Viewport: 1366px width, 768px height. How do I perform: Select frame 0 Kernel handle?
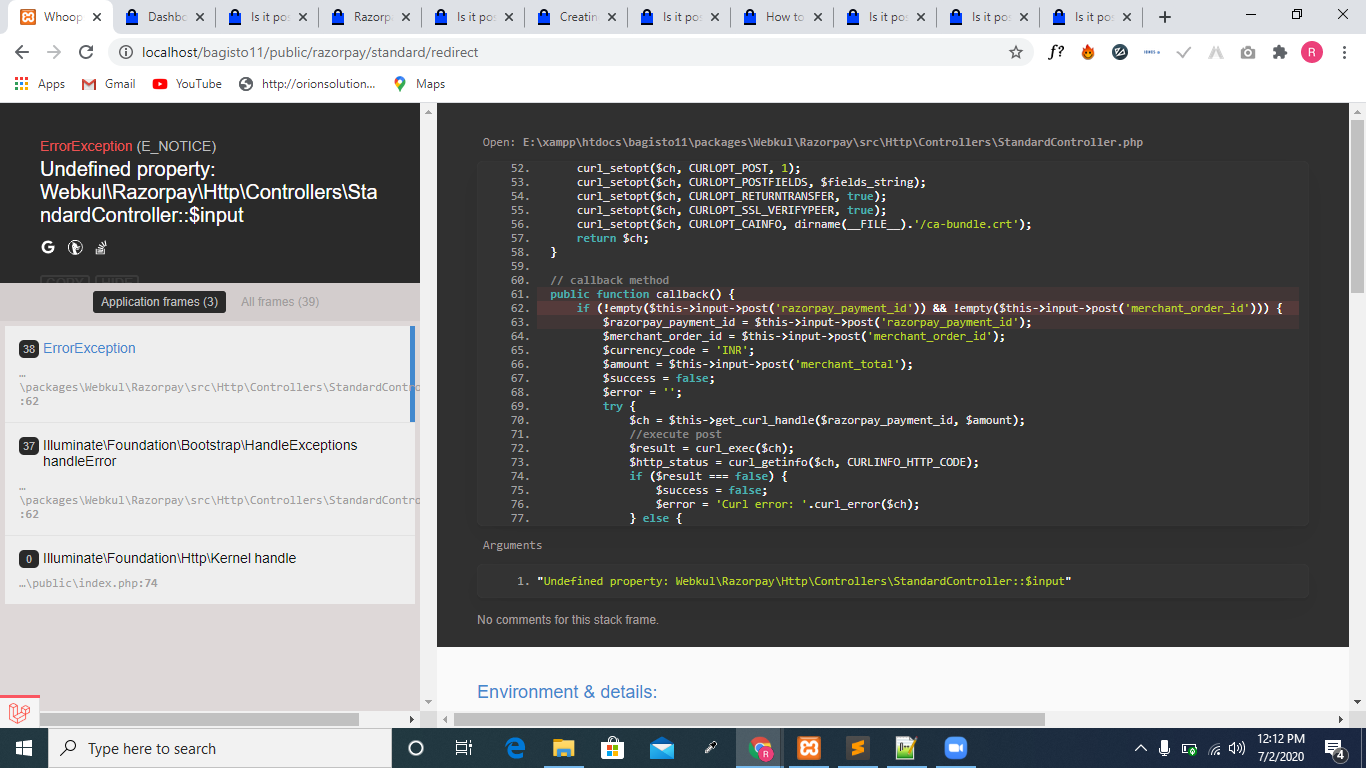pyautogui.click(x=210, y=570)
